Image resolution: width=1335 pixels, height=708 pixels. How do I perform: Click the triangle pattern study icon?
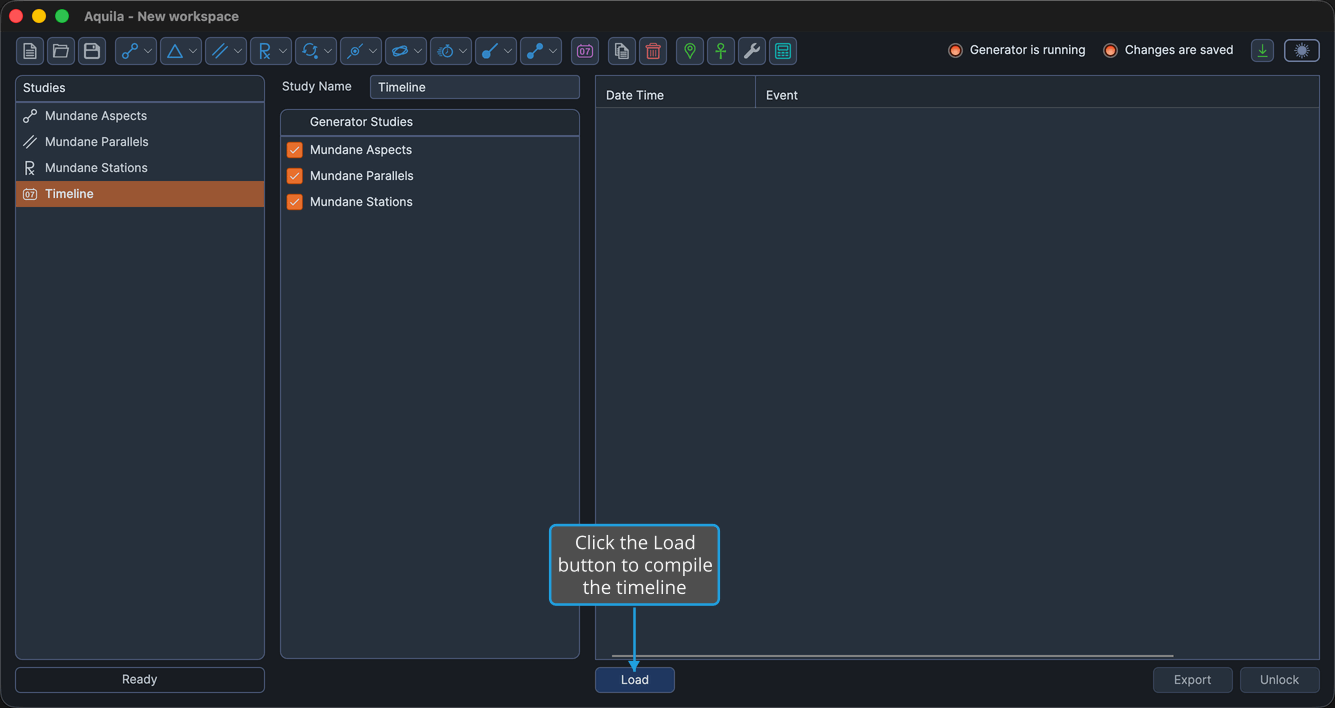[174, 51]
